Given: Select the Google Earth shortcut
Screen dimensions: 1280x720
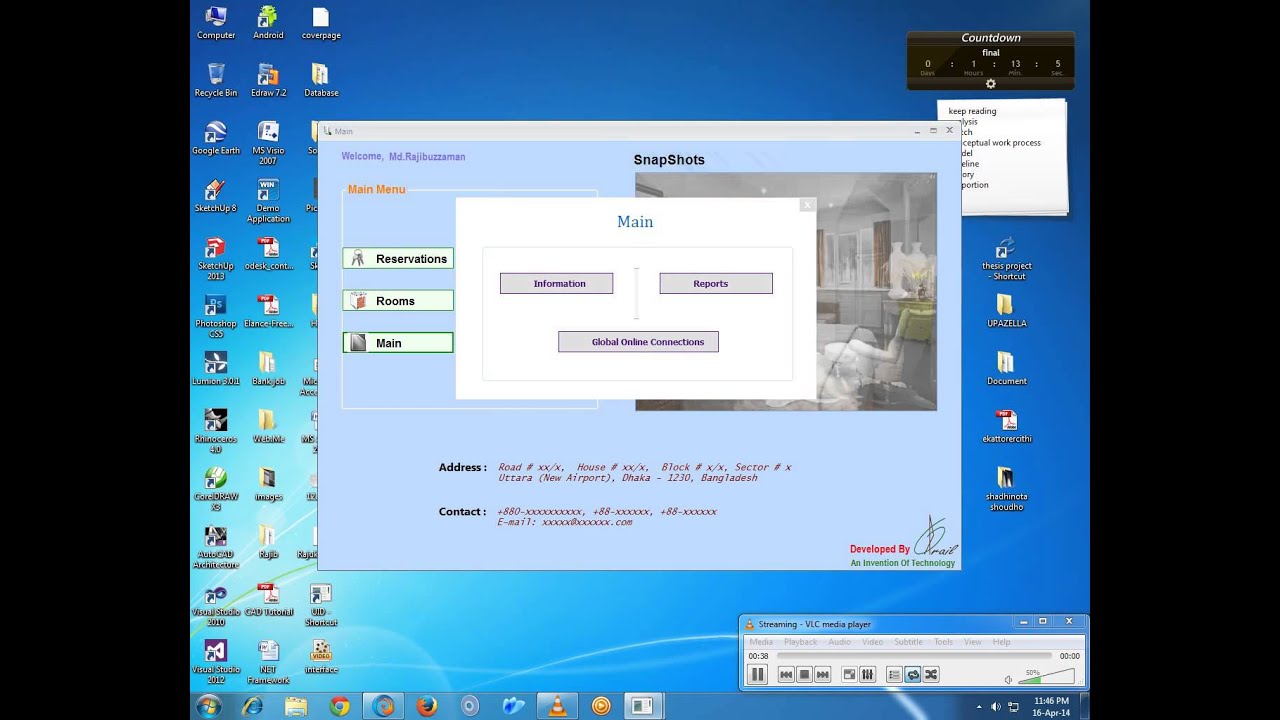Looking at the screenshot, I should pyautogui.click(x=216, y=139).
